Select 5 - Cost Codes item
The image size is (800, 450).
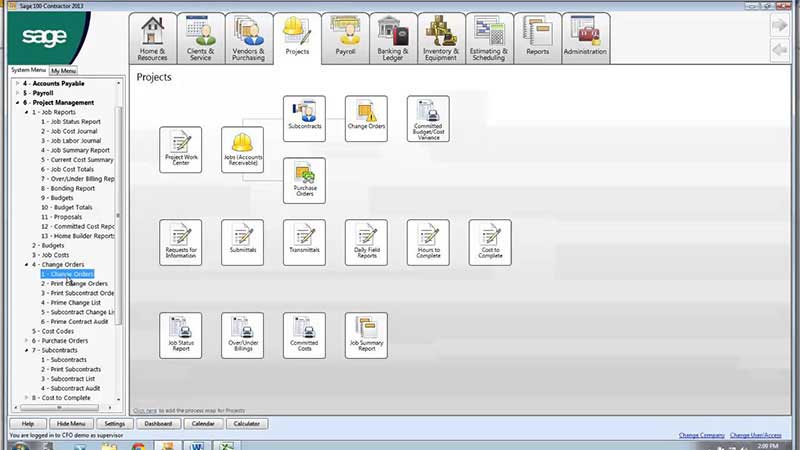[53, 331]
